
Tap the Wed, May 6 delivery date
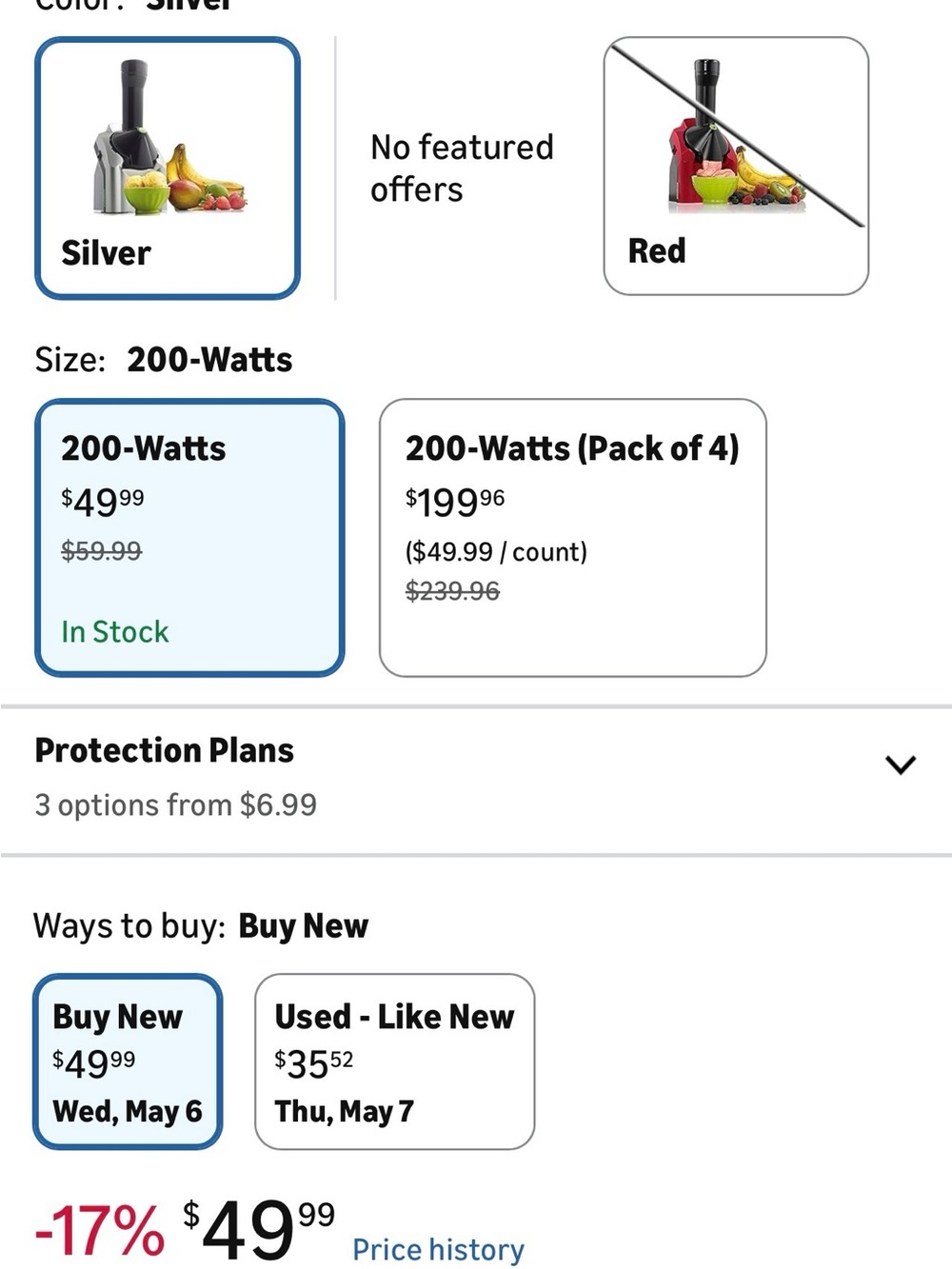128,1111
